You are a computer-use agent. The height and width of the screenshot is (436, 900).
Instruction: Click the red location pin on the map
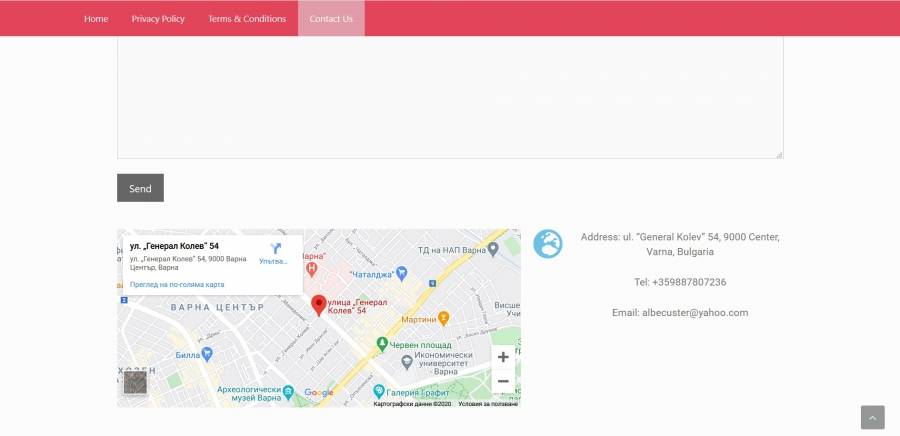[x=318, y=305]
